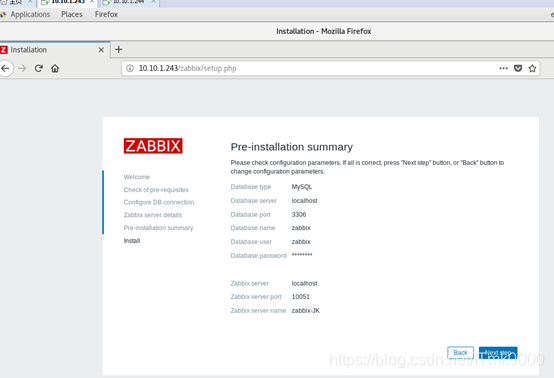The image size is (554, 378).
Task: Click the ZABBIX logo
Action: pyautogui.click(x=153, y=146)
